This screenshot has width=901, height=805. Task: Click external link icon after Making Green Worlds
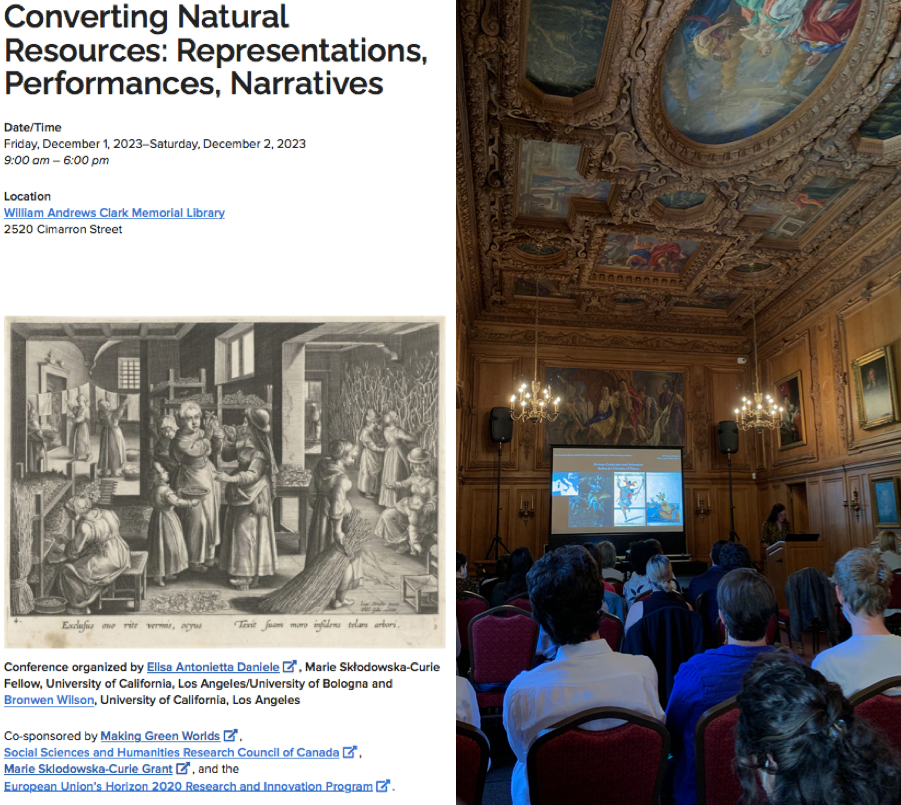pos(230,736)
